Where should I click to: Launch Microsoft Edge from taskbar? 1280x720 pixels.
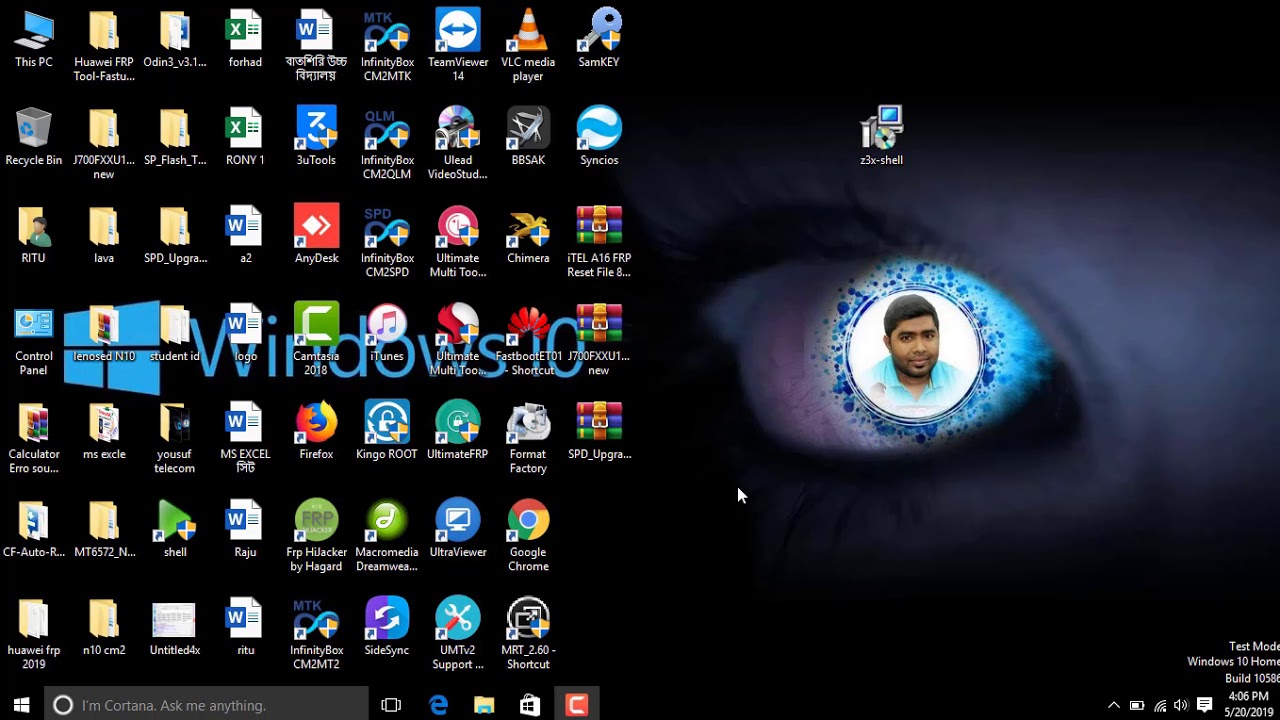point(438,705)
